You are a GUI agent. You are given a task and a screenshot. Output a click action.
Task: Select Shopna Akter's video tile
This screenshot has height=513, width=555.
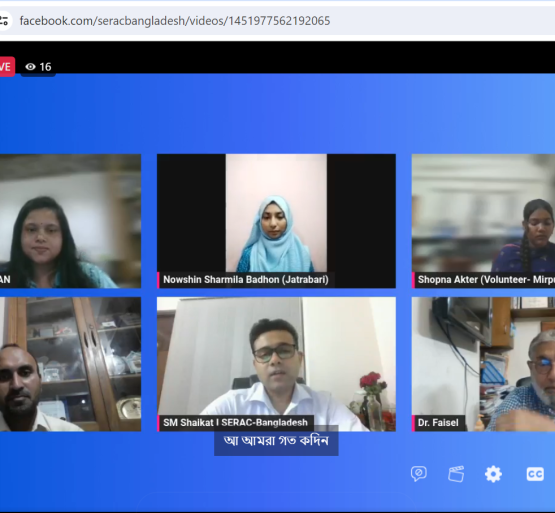pos(483,221)
